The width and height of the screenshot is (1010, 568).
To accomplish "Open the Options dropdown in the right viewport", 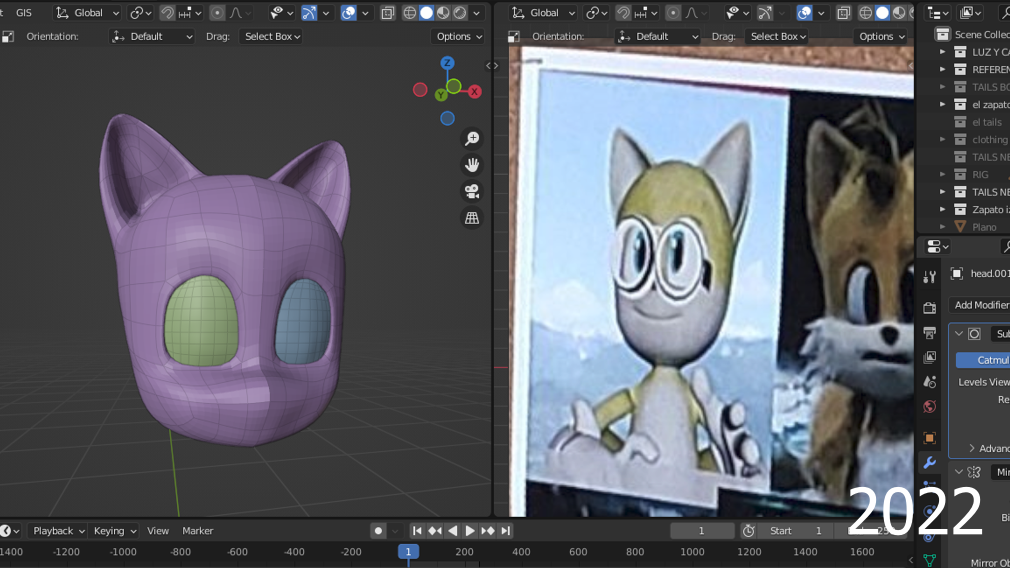I will coord(881,36).
